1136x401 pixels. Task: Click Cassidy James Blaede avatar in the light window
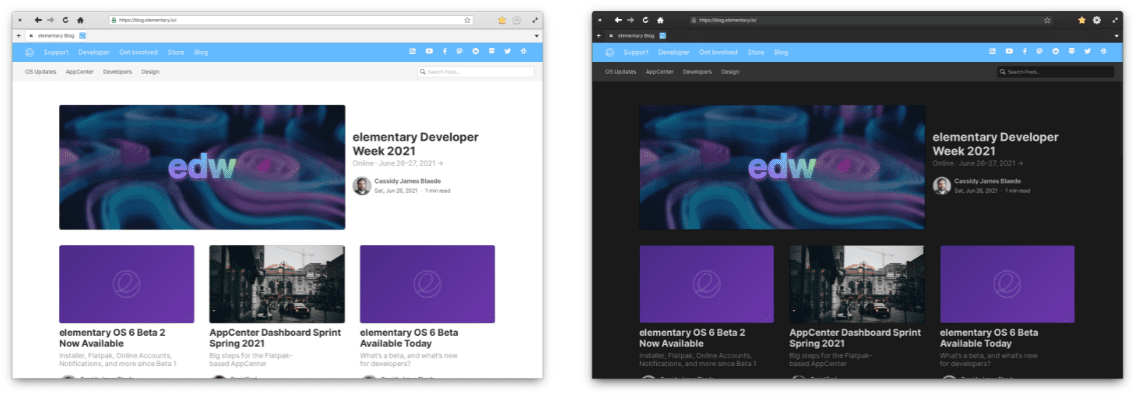362,186
